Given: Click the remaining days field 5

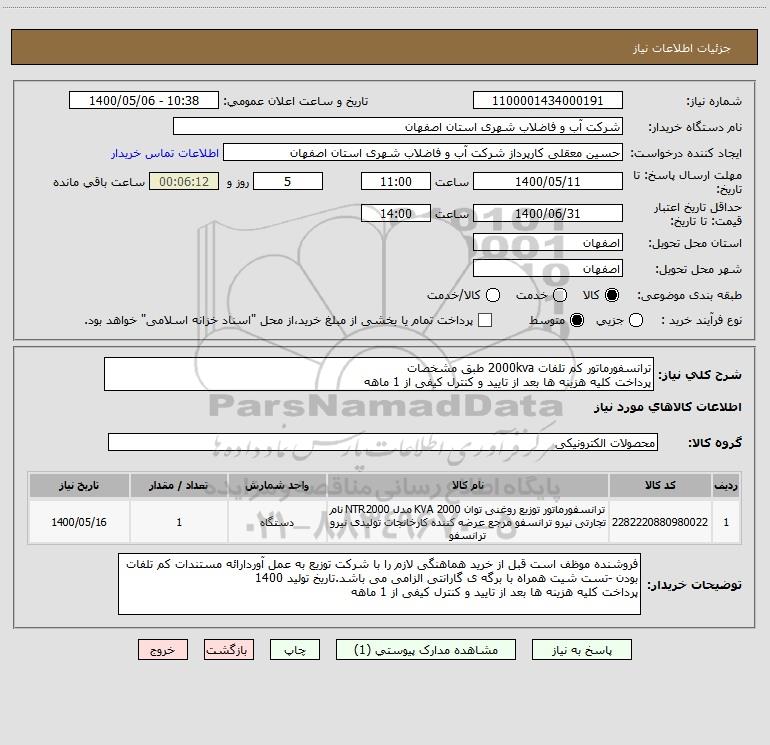Looking at the screenshot, I should click(x=288, y=182).
